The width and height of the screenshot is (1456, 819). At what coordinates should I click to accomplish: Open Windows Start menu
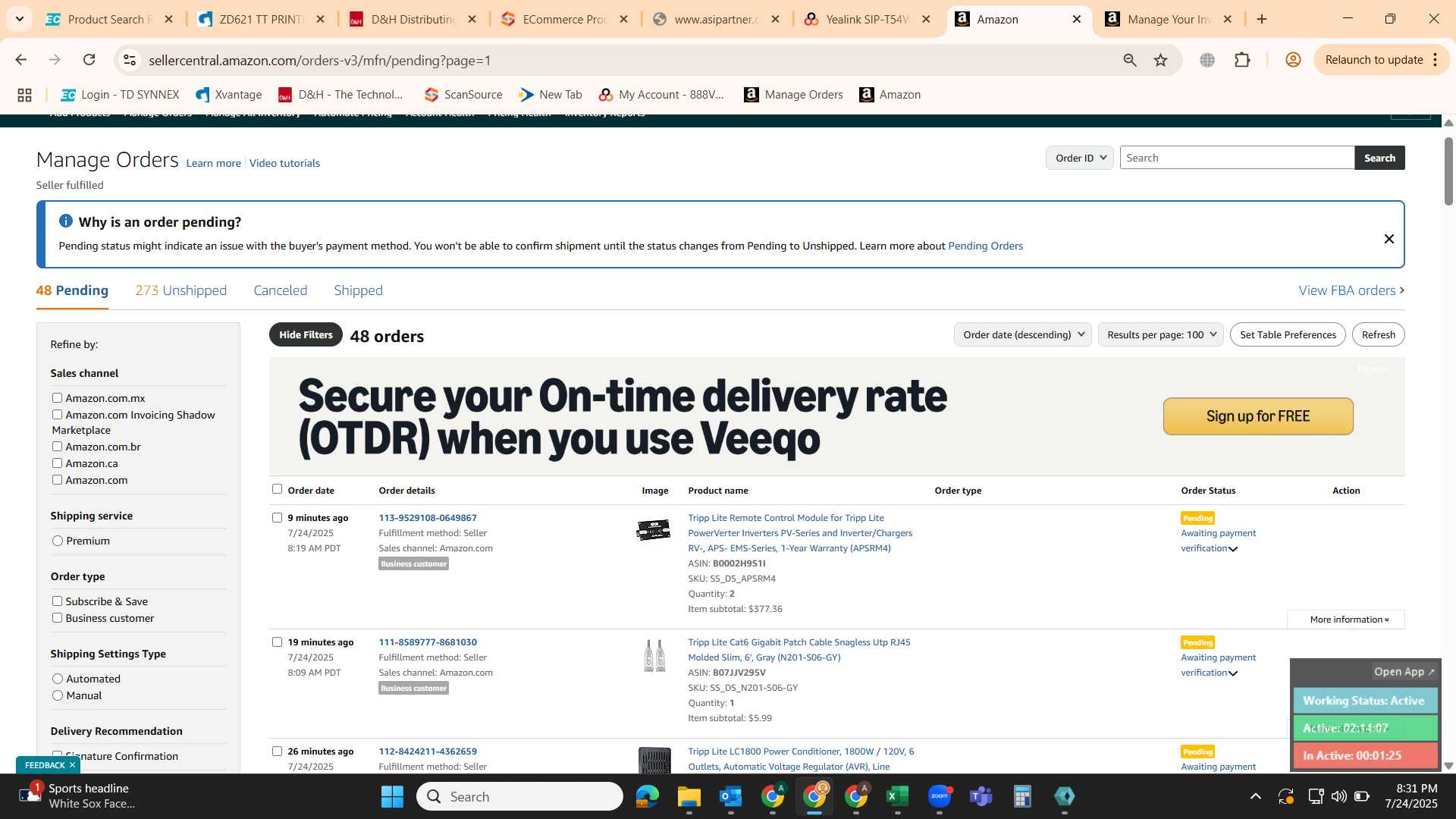coord(392,796)
